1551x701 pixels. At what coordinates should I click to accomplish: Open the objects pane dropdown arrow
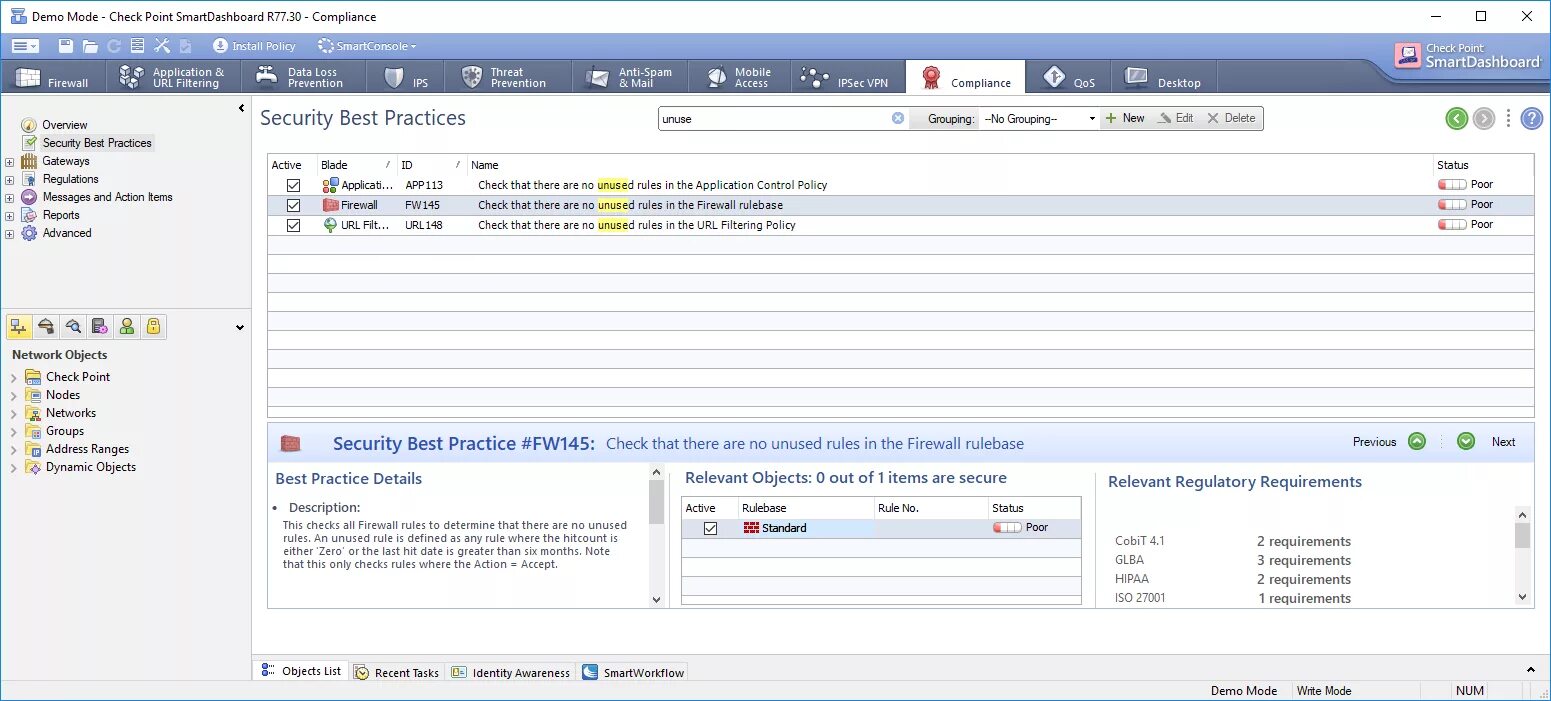point(240,327)
